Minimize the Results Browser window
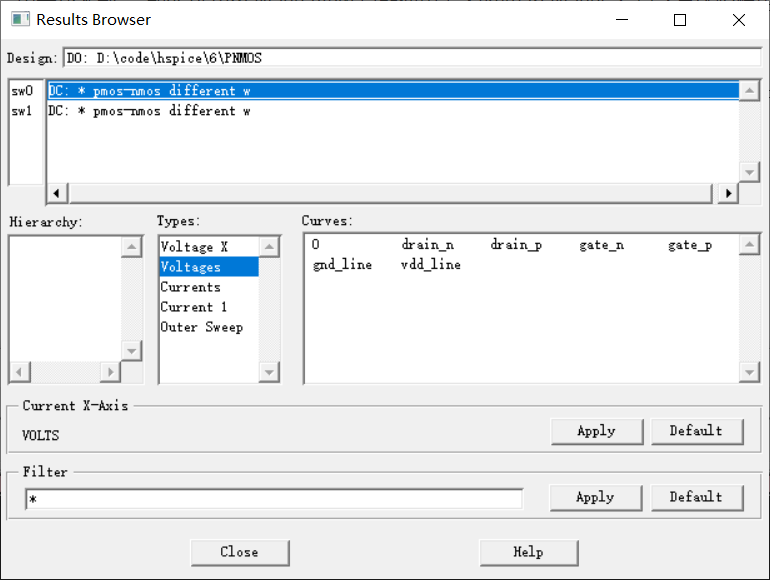 tap(622, 20)
